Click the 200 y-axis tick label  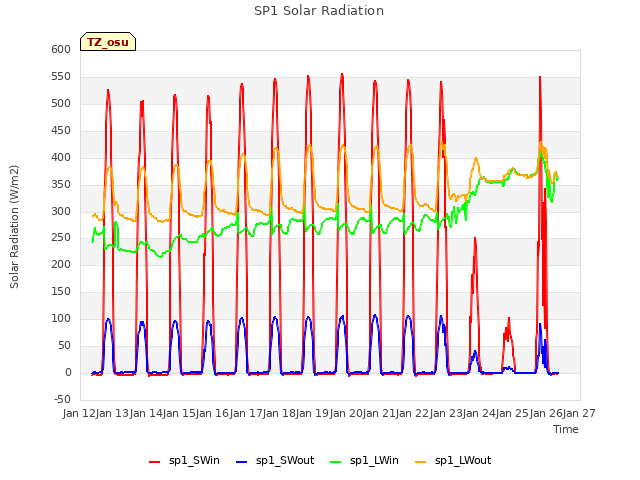tap(61, 264)
